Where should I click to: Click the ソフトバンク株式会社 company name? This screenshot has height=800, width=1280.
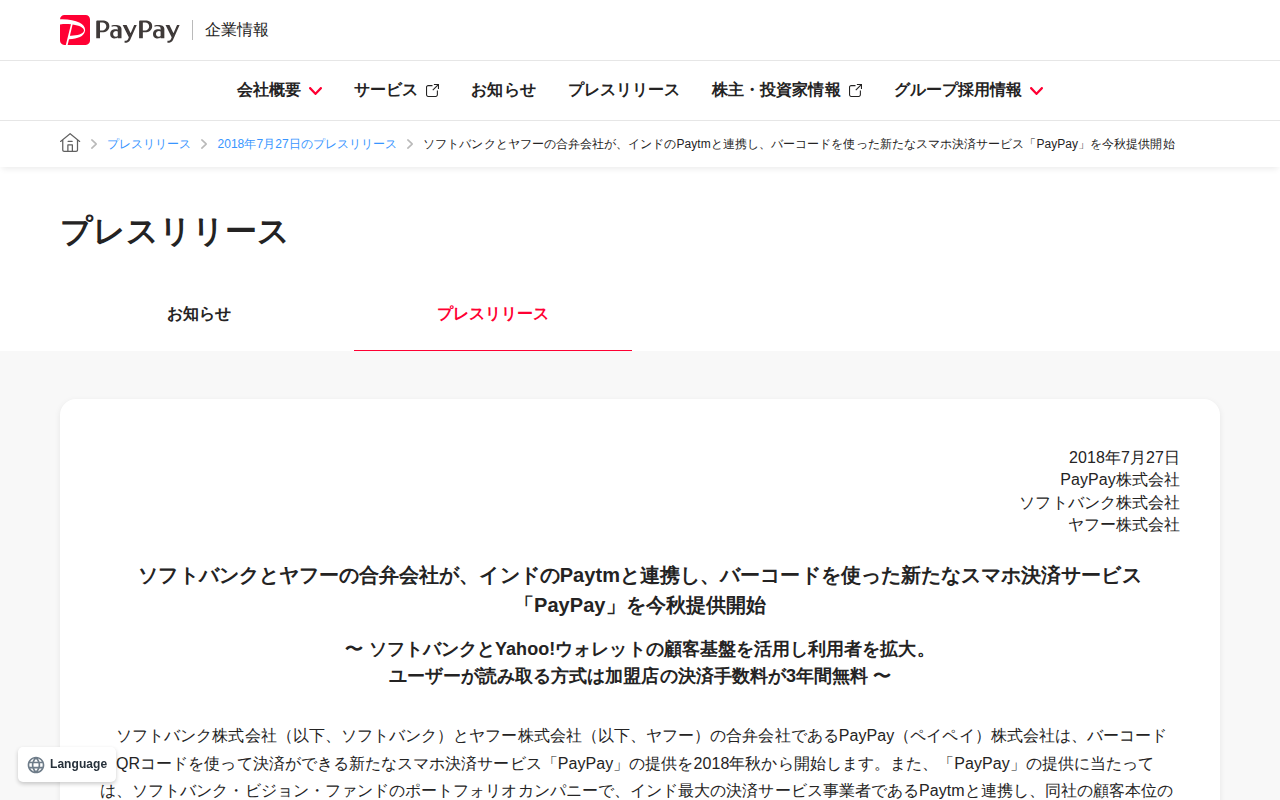pyautogui.click(x=1099, y=503)
